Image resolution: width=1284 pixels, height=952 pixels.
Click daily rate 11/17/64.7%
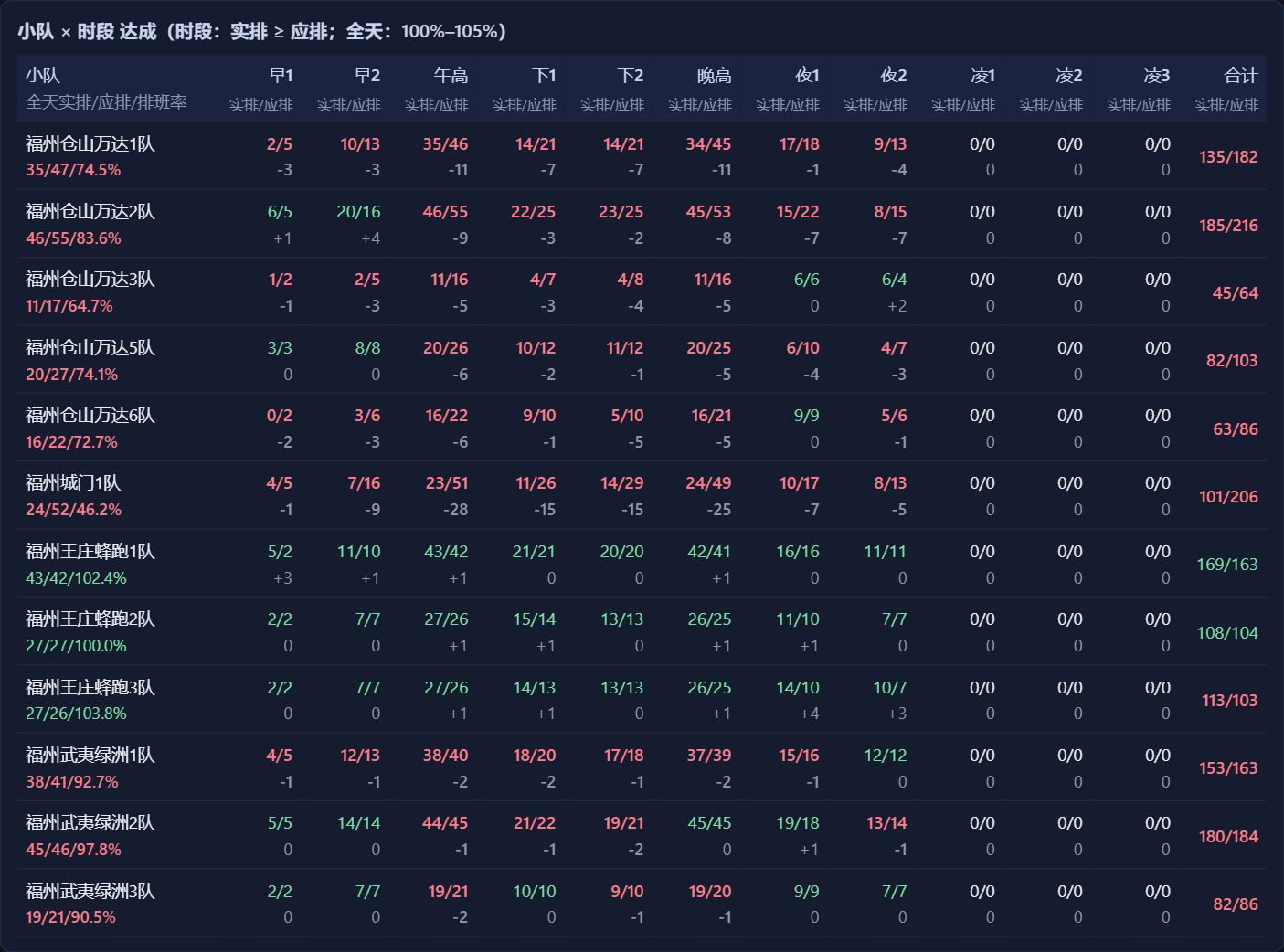(69, 306)
